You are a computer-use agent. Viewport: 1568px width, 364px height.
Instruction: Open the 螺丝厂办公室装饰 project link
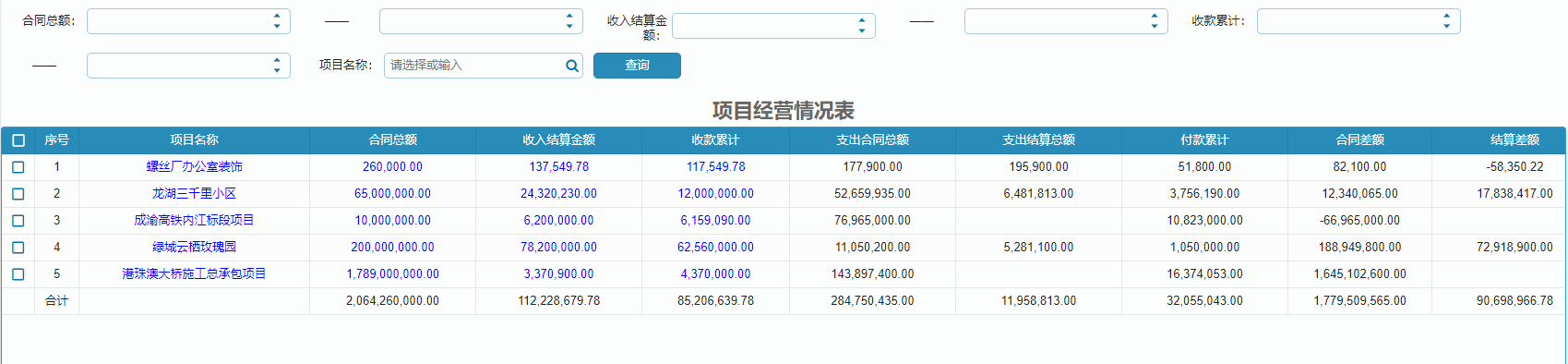coord(194,167)
